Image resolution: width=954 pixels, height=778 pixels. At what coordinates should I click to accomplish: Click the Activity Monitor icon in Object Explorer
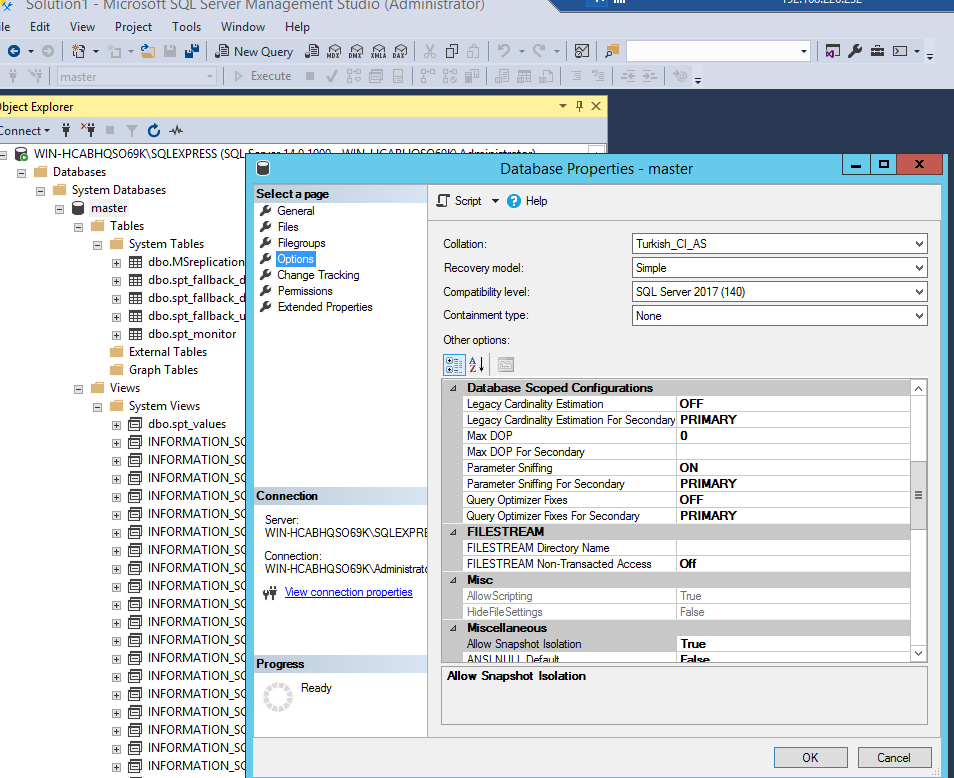tap(176, 130)
